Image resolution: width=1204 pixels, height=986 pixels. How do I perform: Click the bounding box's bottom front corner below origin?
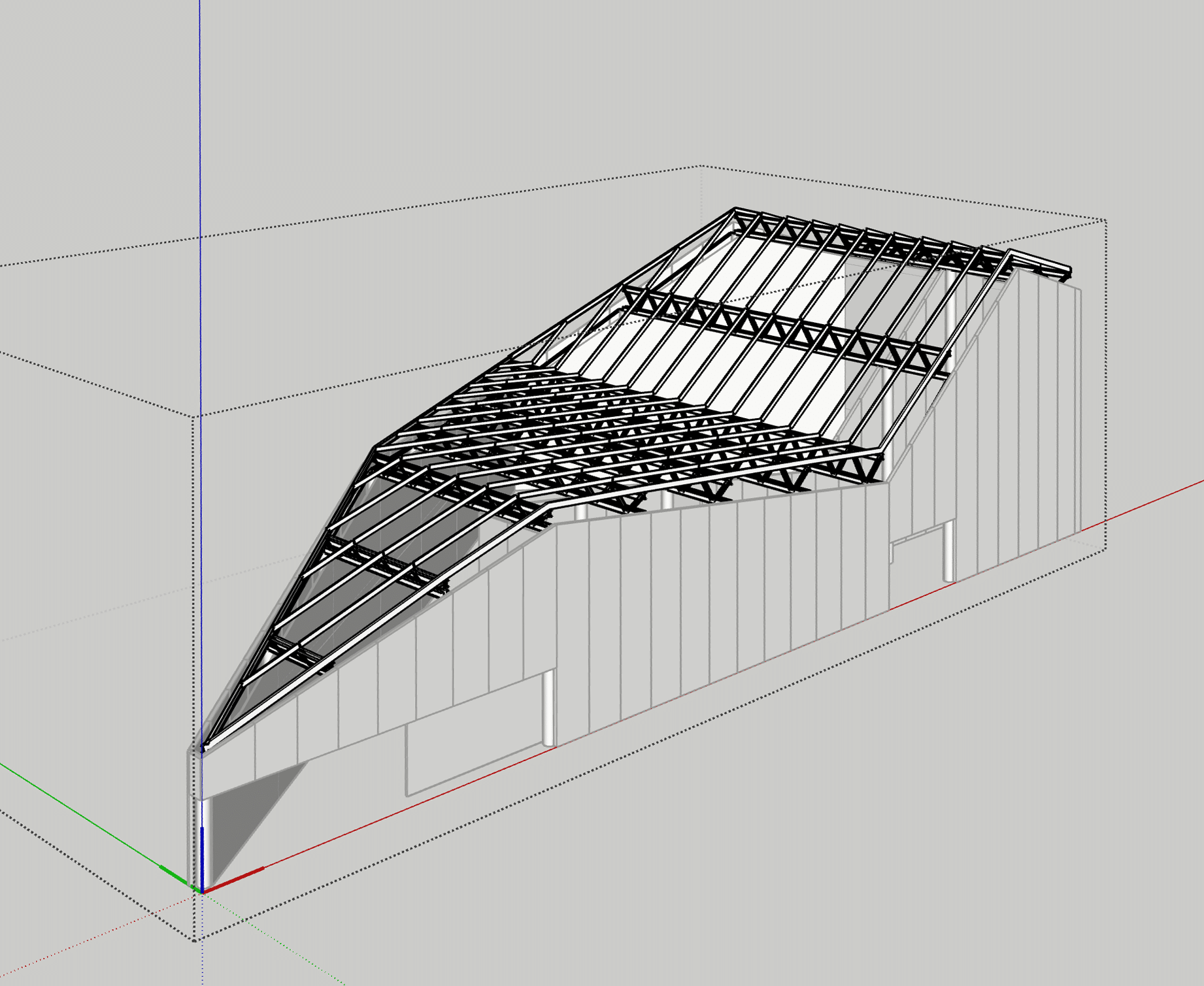(195, 940)
